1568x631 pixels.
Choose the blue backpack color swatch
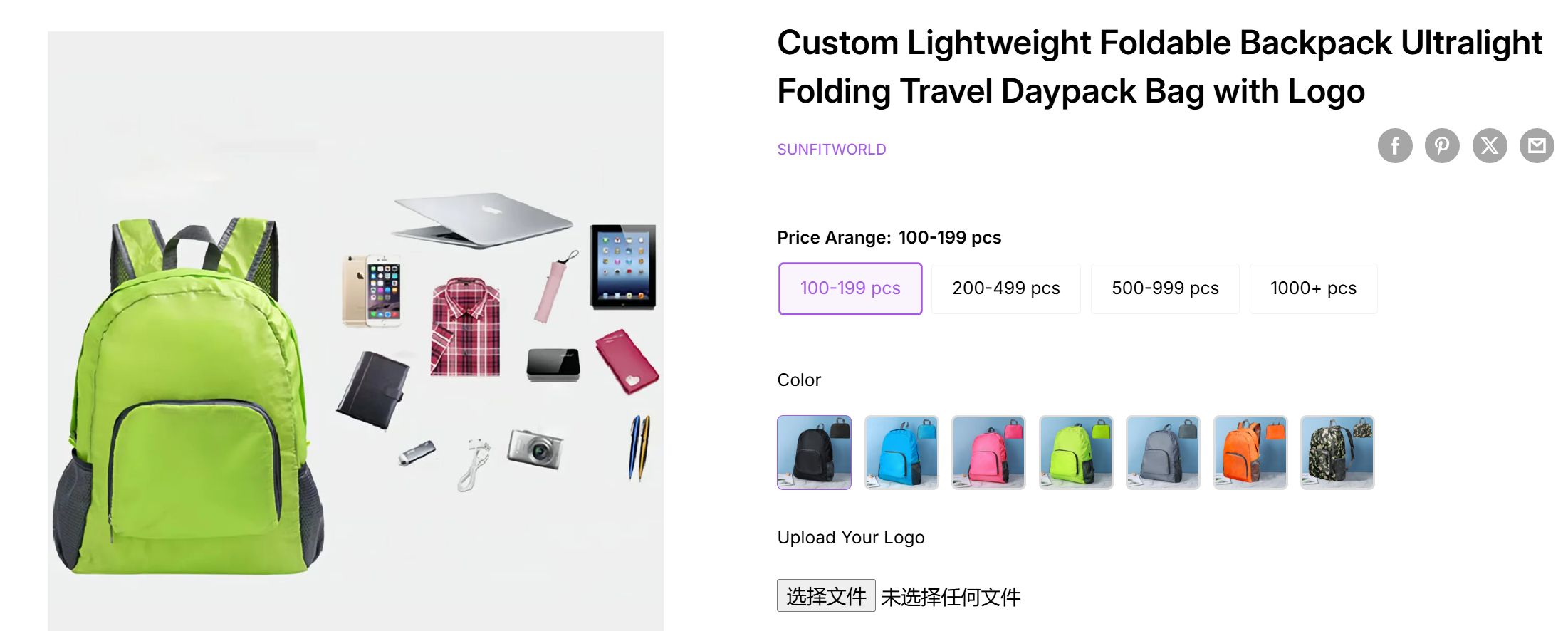click(901, 452)
